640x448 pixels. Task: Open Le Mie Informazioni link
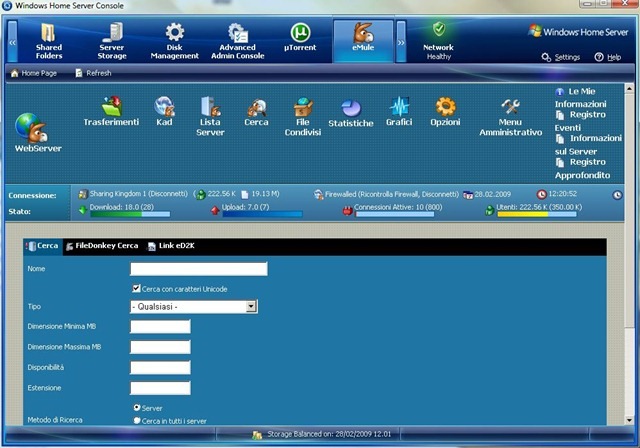(x=580, y=98)
